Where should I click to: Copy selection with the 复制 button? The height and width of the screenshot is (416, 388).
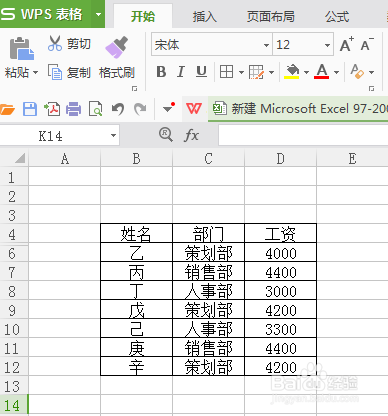click(69, 72)
